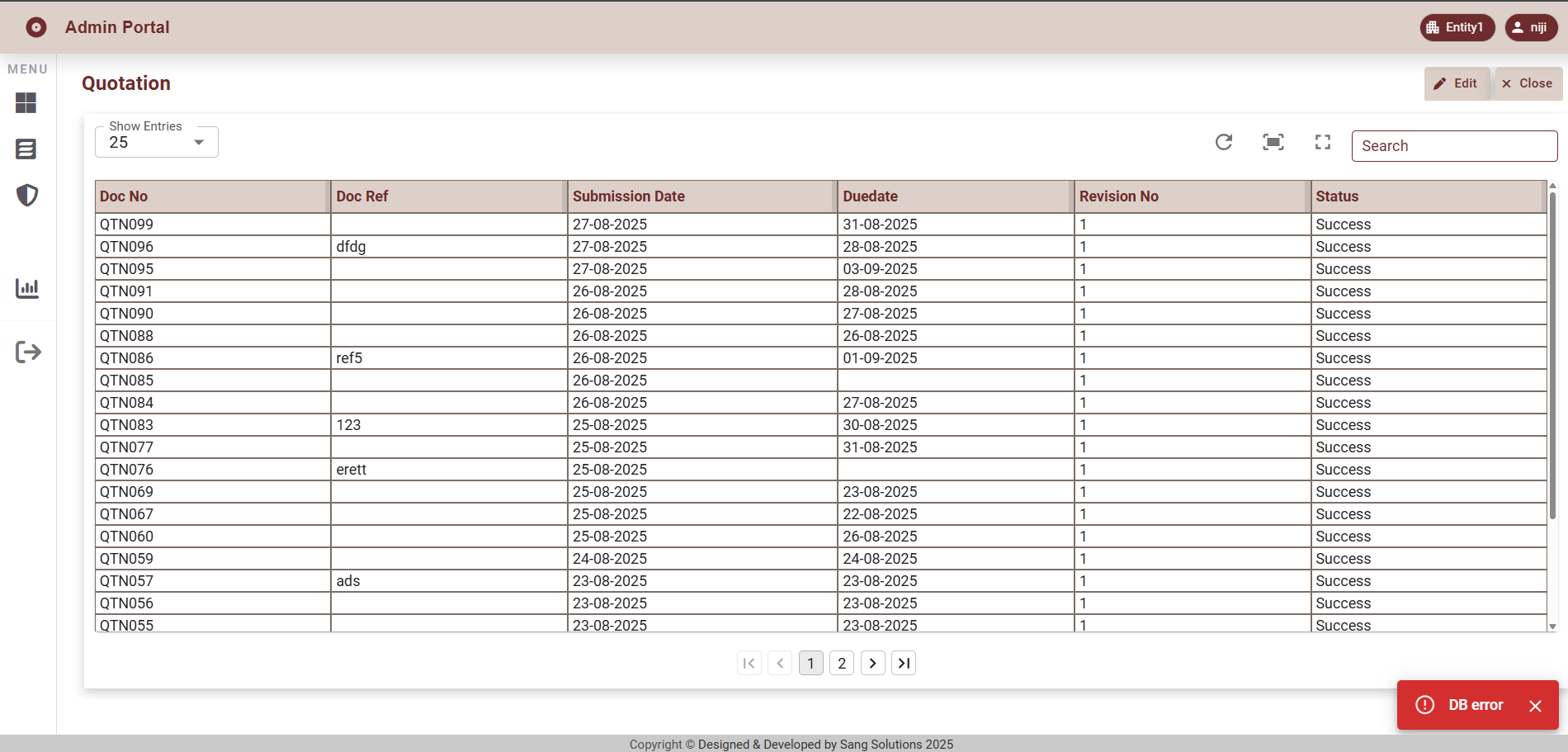1568x752 pixels.
Task: Dismiss the DB error notification
Action: point(1535,706)
